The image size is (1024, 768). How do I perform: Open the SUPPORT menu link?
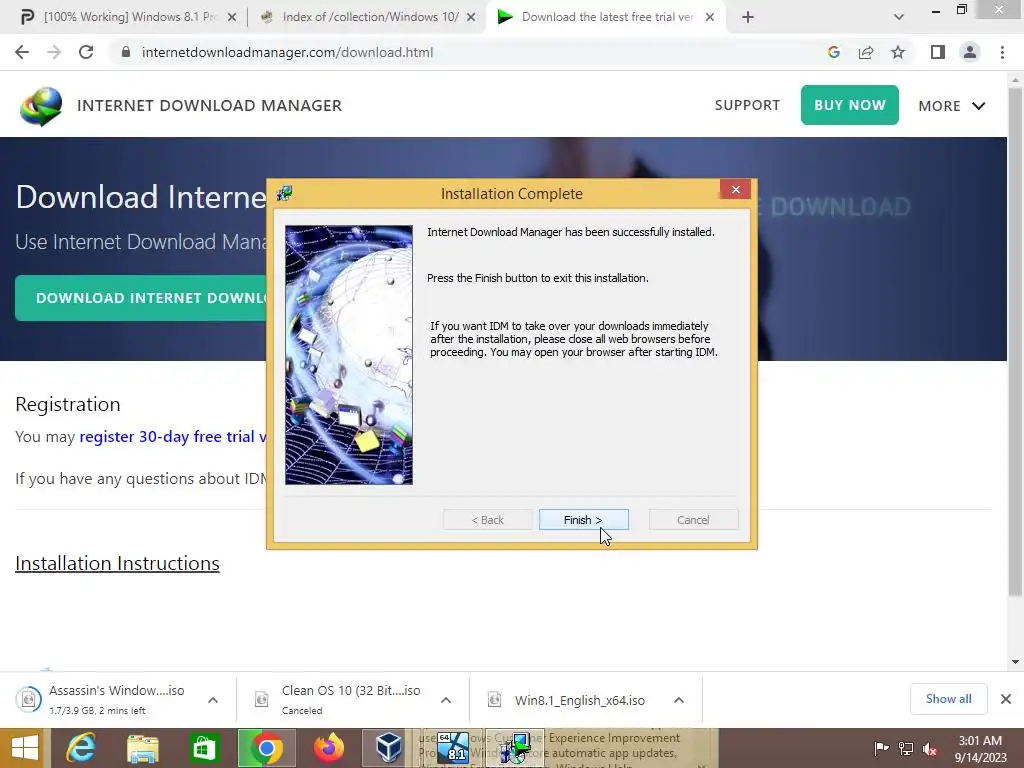[747, 105]
